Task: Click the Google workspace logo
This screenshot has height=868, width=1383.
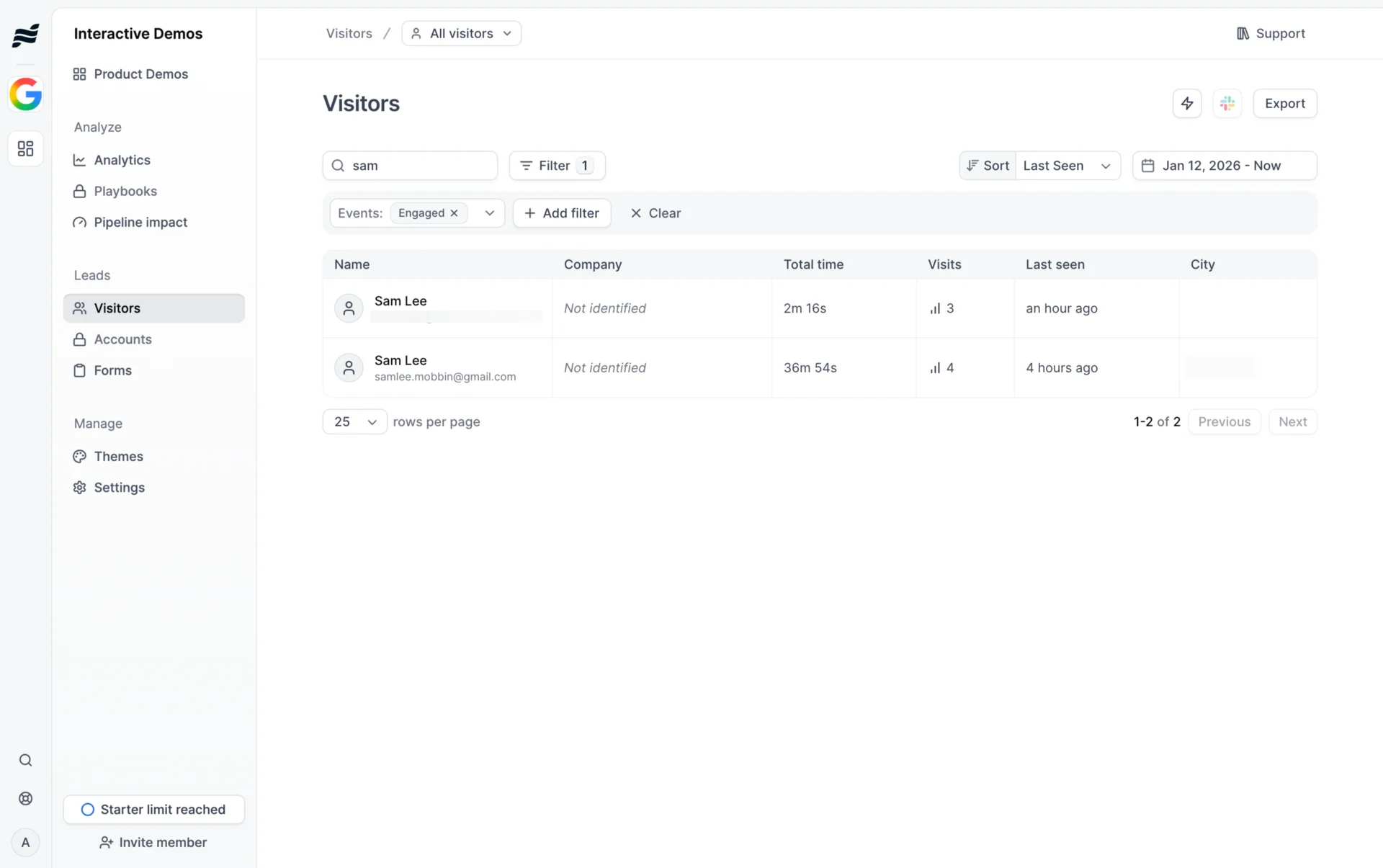Action: [26, 94]
